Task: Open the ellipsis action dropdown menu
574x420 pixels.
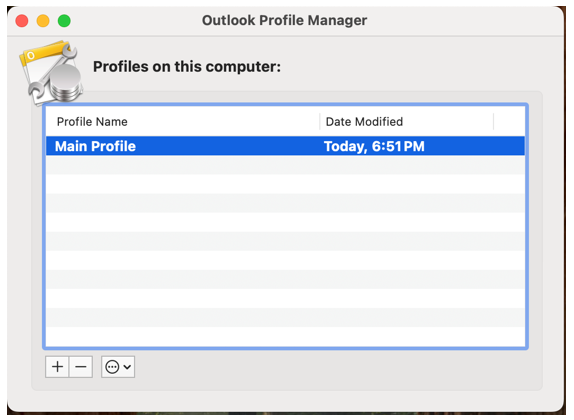Action: 118,367
